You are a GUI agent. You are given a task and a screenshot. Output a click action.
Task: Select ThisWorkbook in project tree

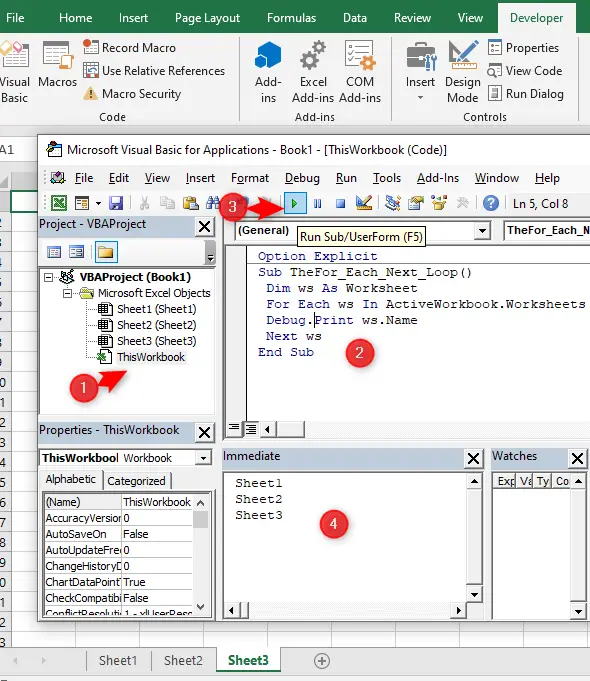click(x=151, y=357)
